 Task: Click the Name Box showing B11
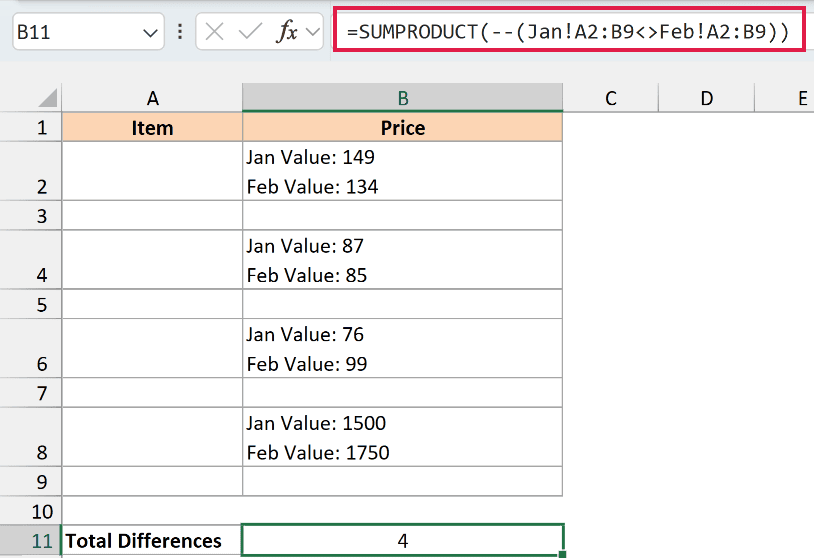(88, 32)
